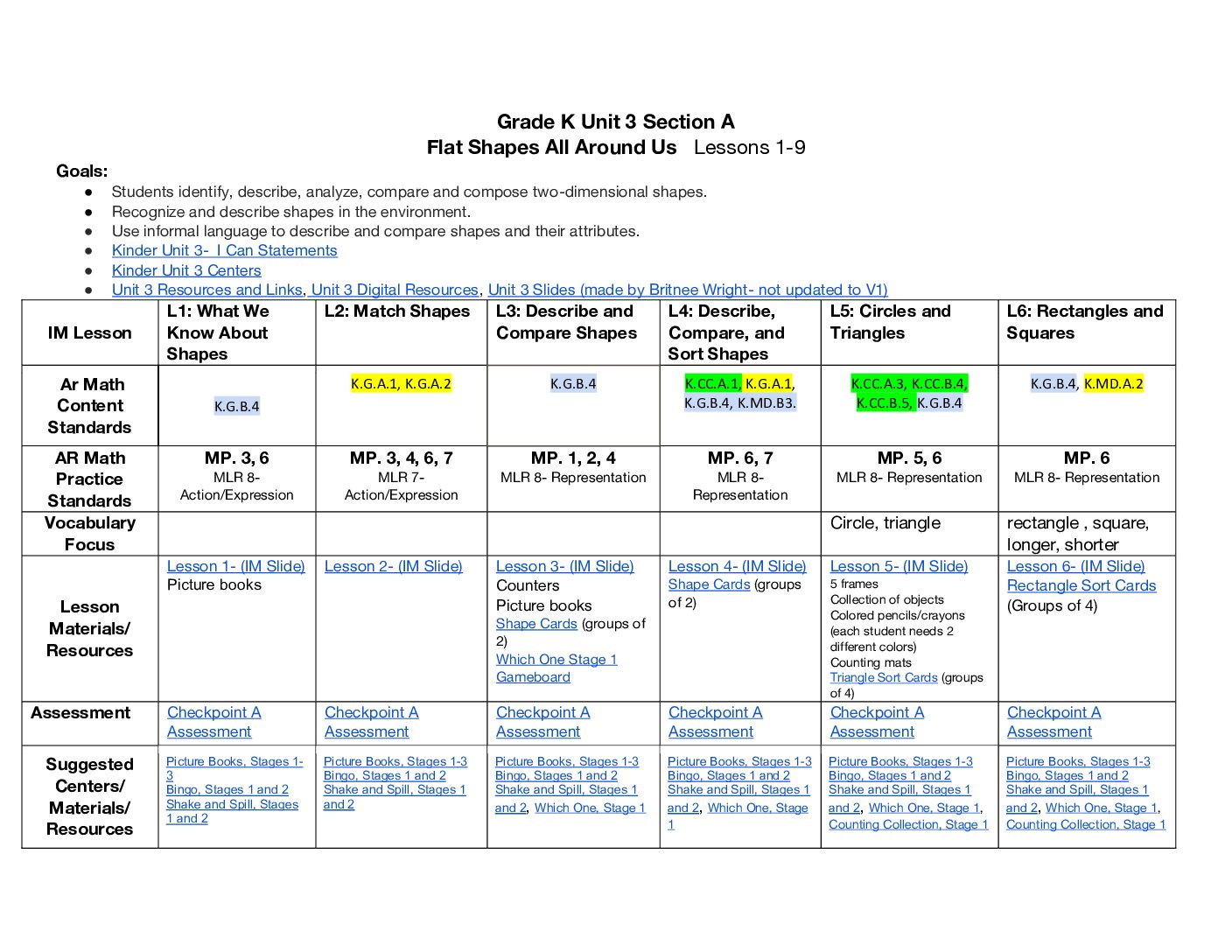Screen dimensions: 1232x952
Task: Open Counting Collection, Stage 1 in L5 column
Action: tap(908, 824)
